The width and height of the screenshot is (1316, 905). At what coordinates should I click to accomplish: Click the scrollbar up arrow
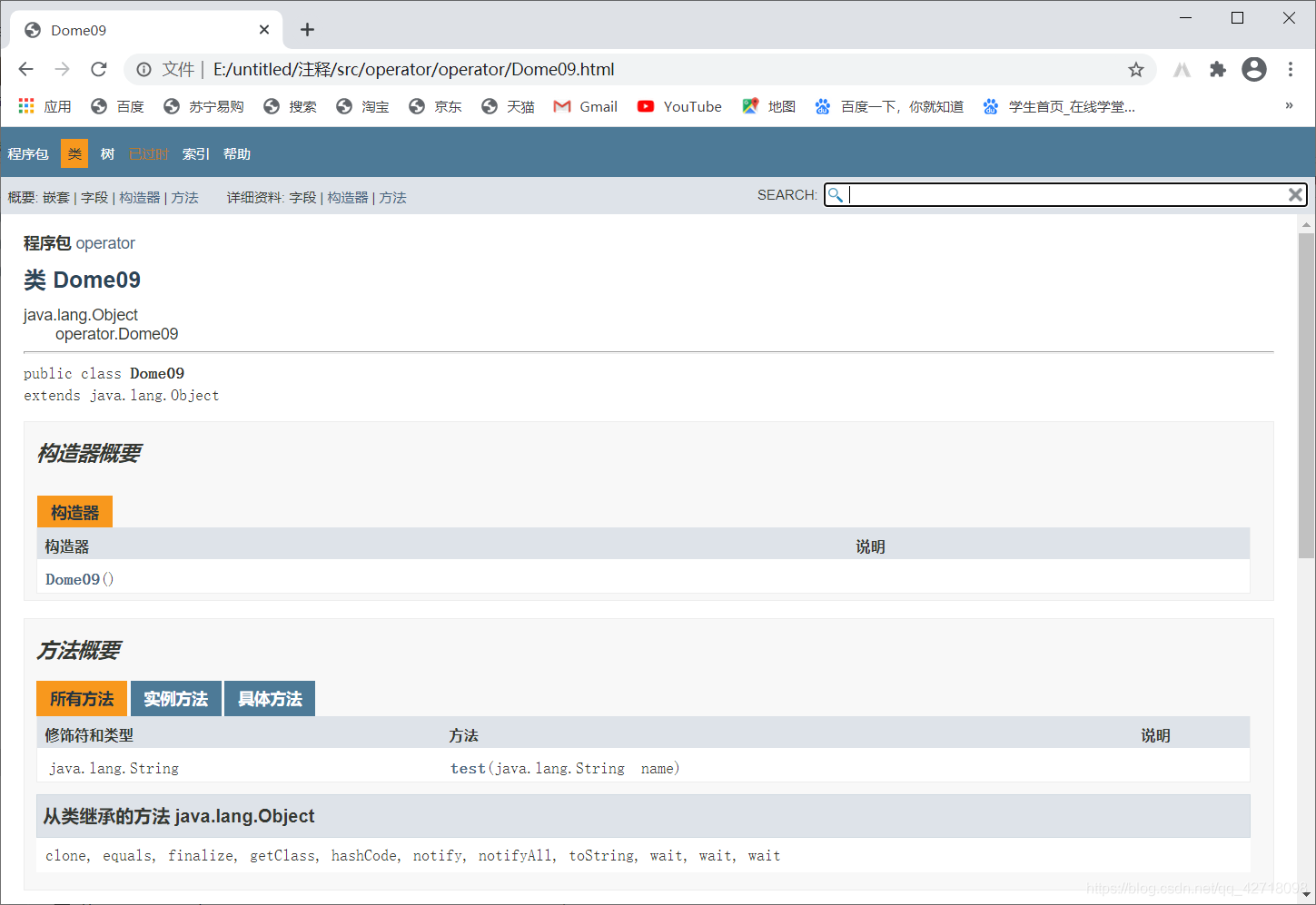[x=1306, y=223]
